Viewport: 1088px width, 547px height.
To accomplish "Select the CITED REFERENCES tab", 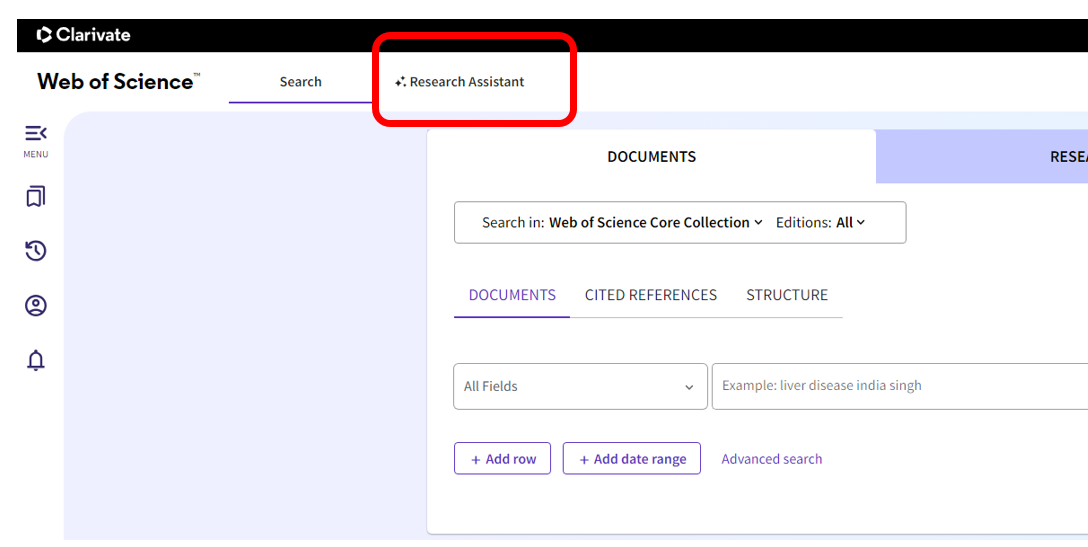I will click(651, 295).
